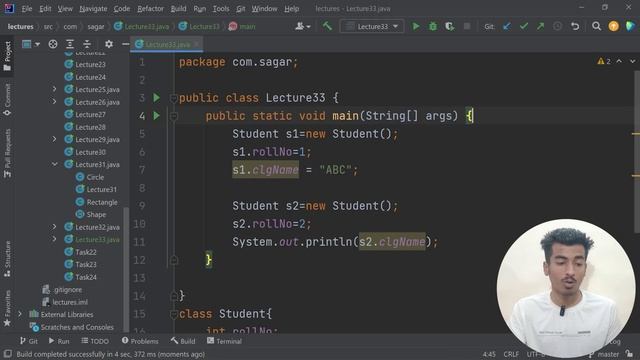
Task: Go to next highlighted error arrow
Action: tap(632, 61)
